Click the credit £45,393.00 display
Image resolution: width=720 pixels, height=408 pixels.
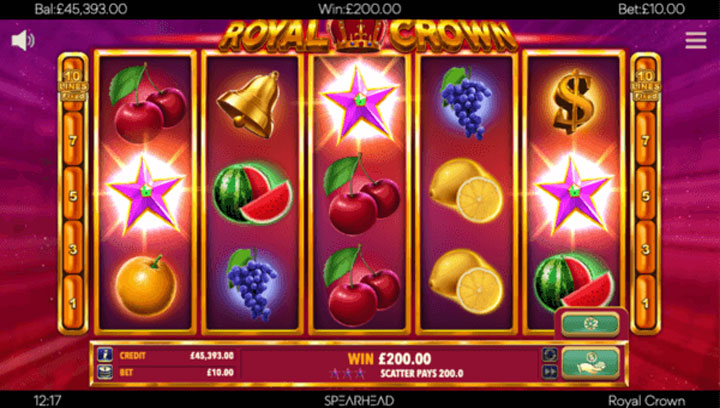click(174, 355)
